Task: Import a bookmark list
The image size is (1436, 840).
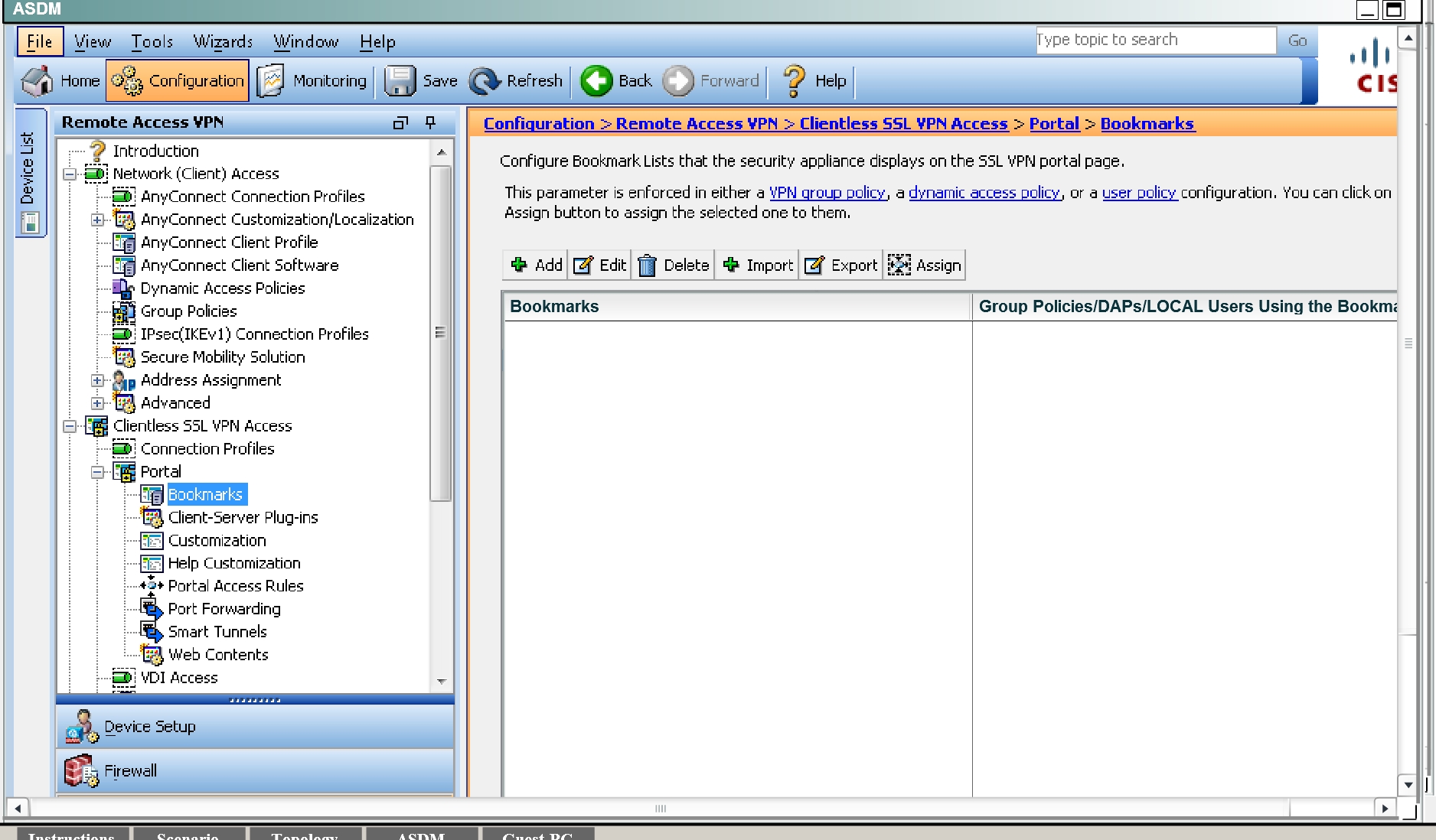Action: 758,265
